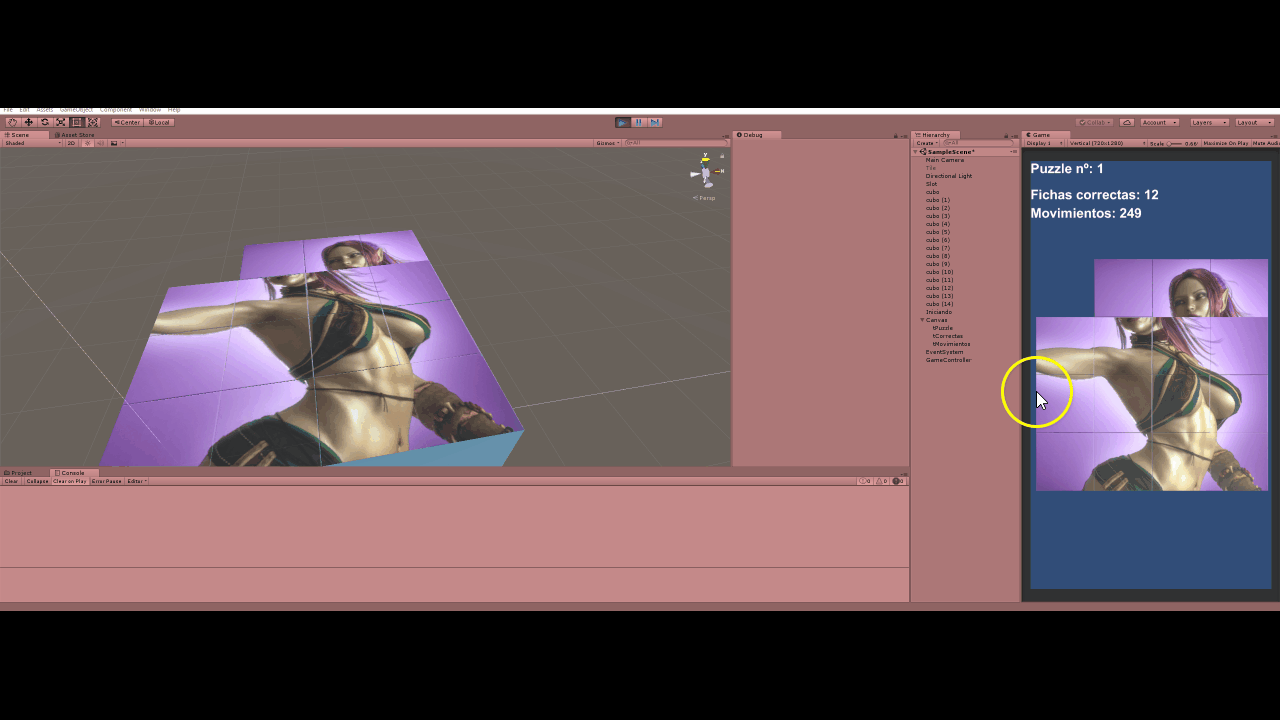Viewport: 1280px width, 720px height.
Task: Open the File menu
Action: pyautogui.click(x=8, y=109)
